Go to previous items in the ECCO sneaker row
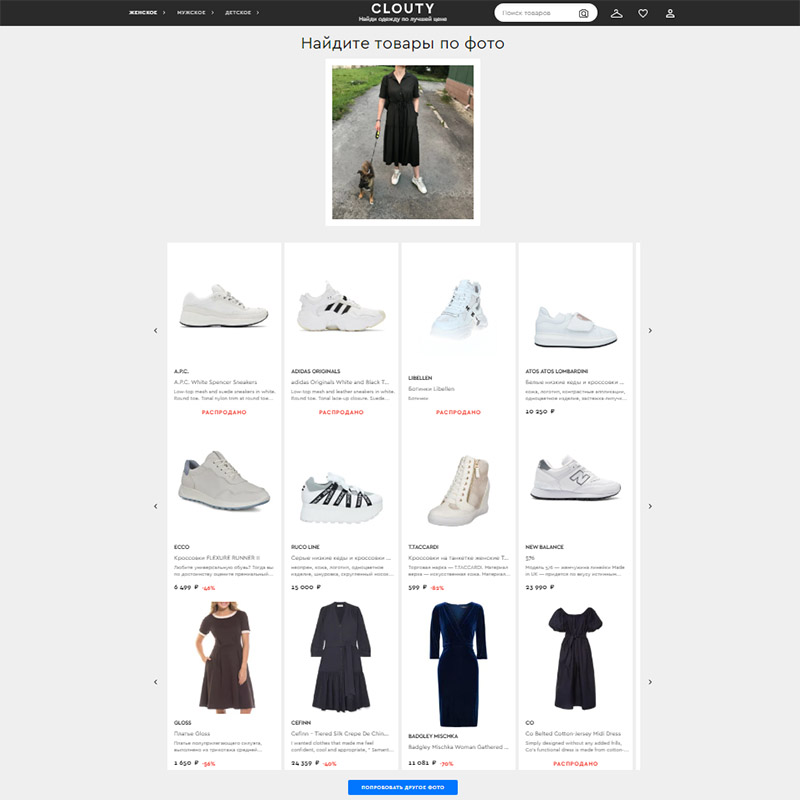 [x=156, y=506]
